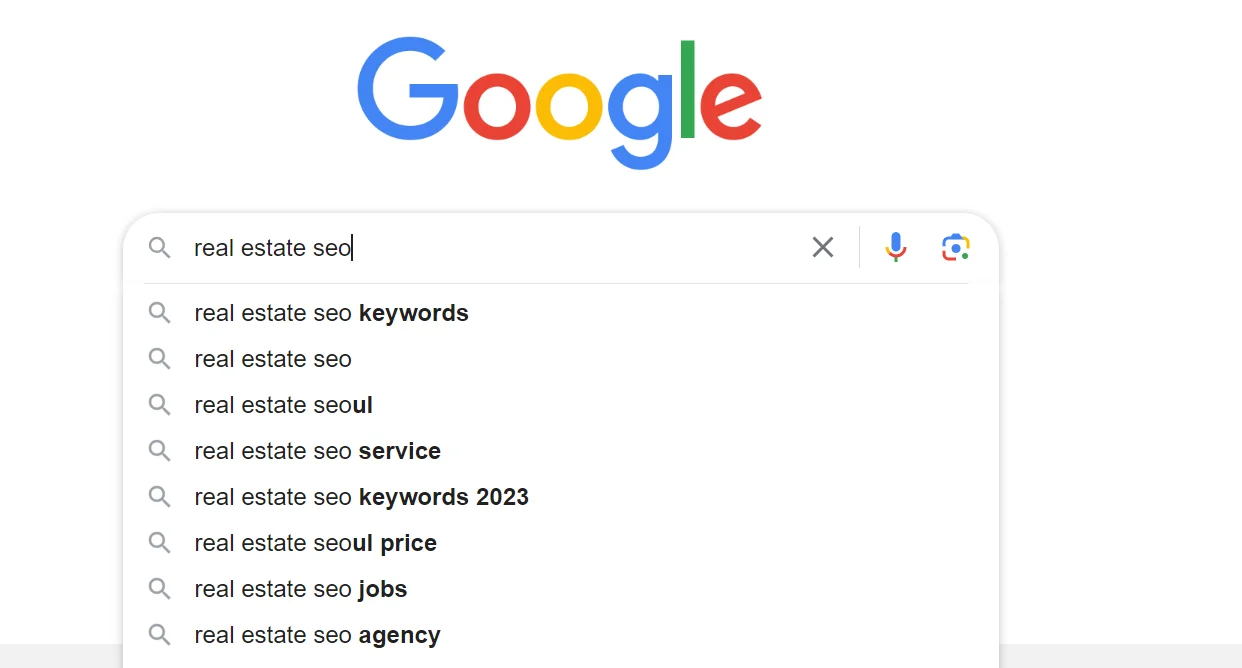Screen dimensions: 1242x668
Task: Pick the 'real estate seoul' suggestion
Action: pyautogui.click(x=283, y=405)
